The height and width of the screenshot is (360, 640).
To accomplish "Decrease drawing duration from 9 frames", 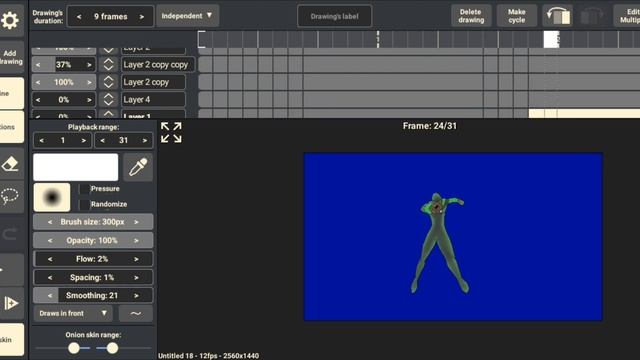I will (x=79, y=17).
